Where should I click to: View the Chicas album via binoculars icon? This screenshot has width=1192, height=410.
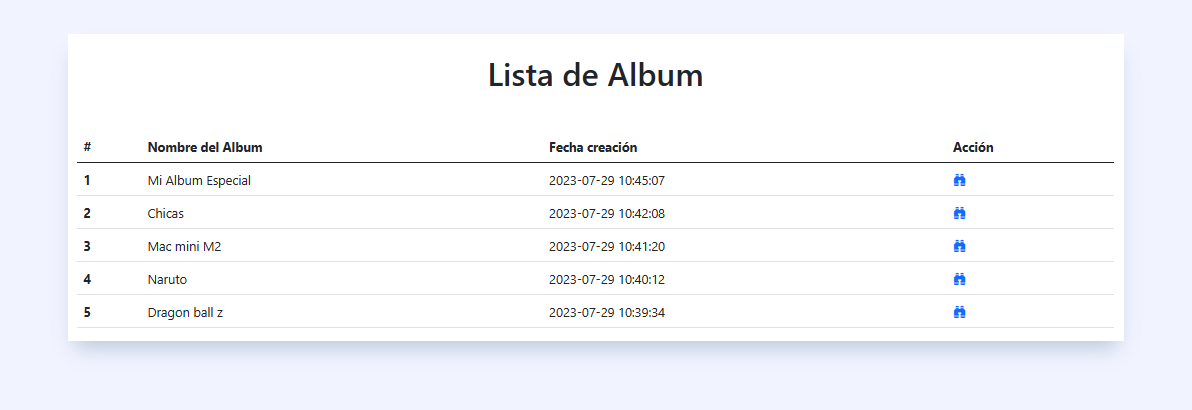pyautogui.click(x=959, y=213)
